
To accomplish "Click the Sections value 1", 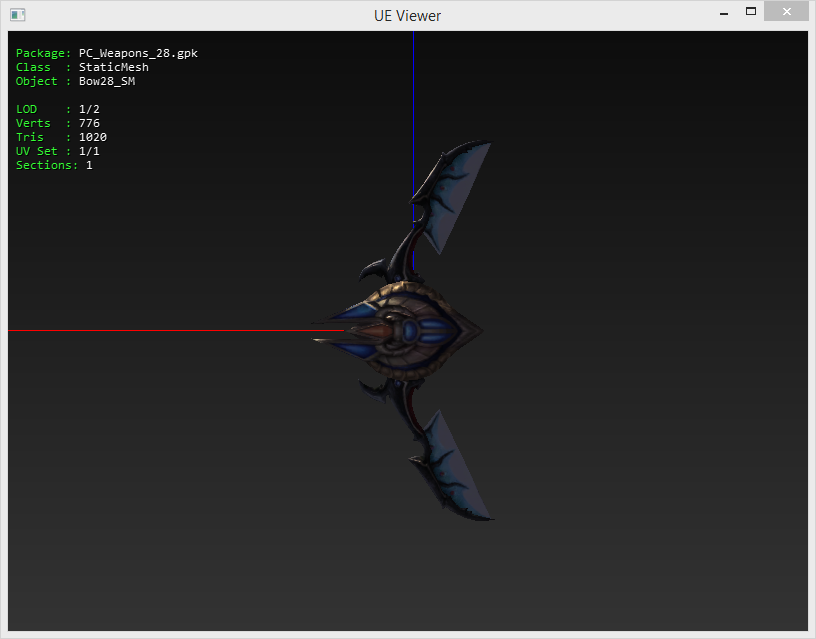I will coord(89,165).
